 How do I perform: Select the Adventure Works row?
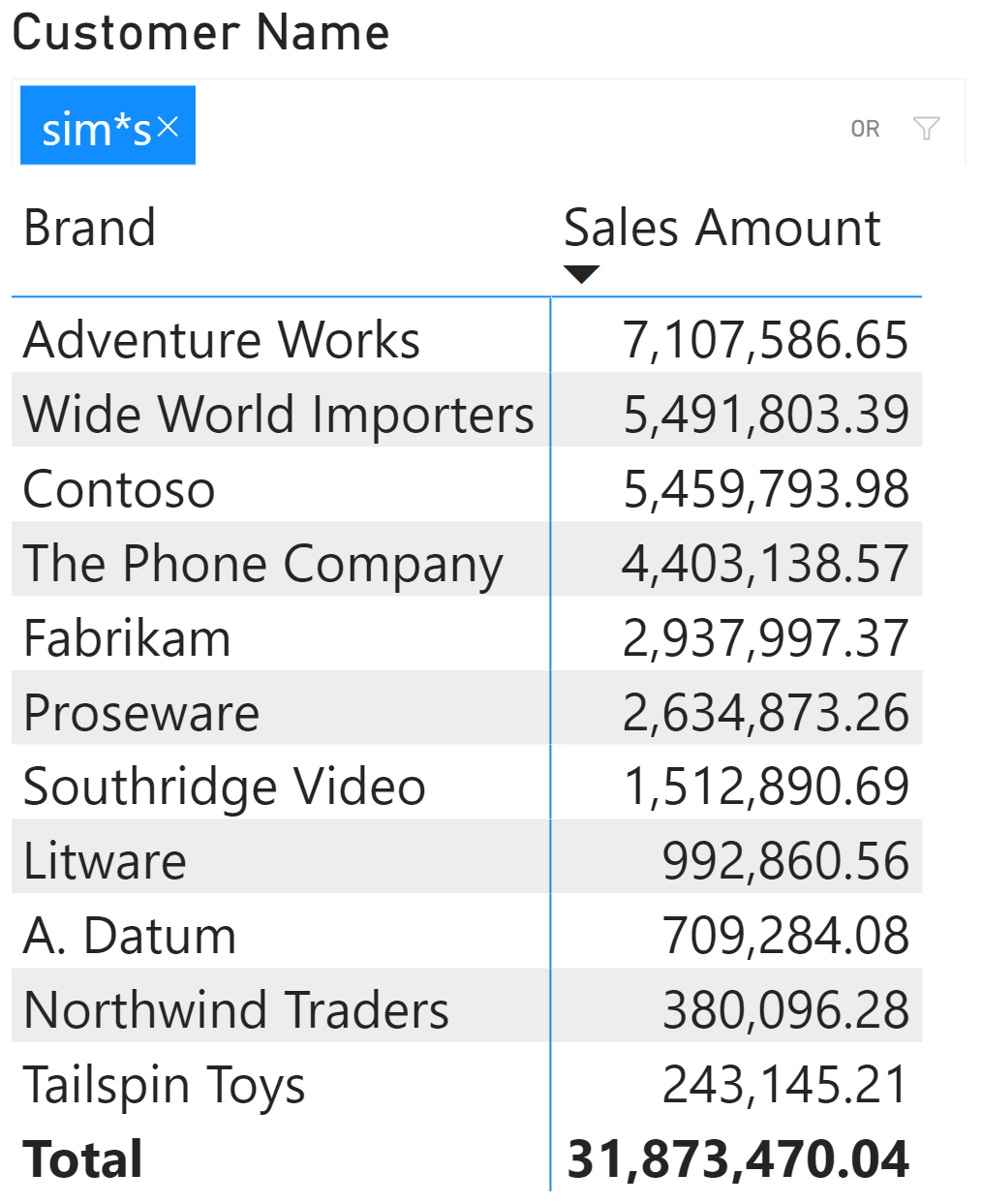pos(467,340)
